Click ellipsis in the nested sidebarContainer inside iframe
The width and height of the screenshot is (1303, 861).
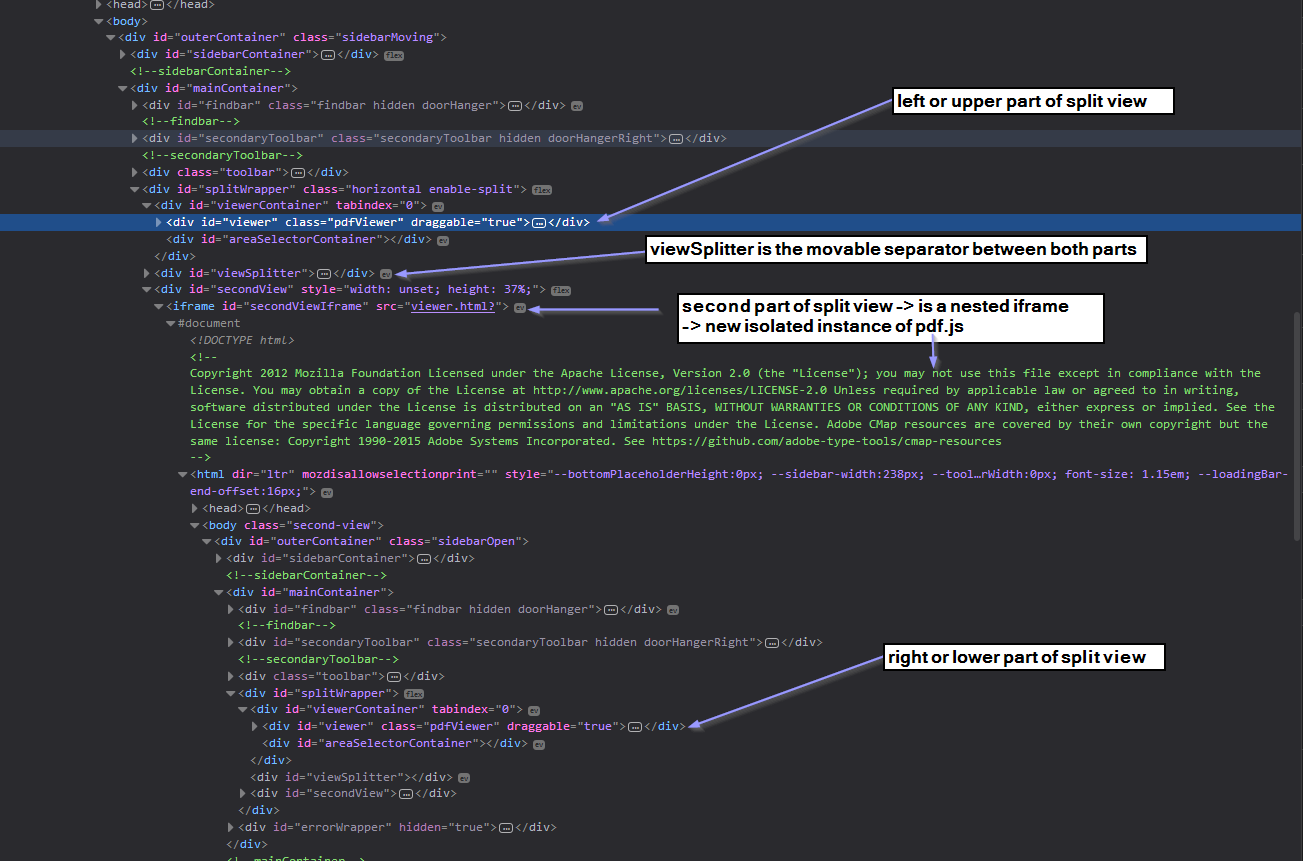423,559
